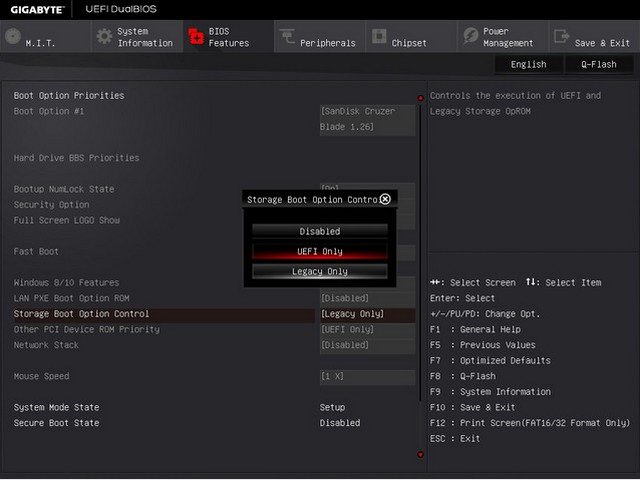Pick Legacy Only in the popup
This screenshot has height=480, width=640.
pos(319,271)
